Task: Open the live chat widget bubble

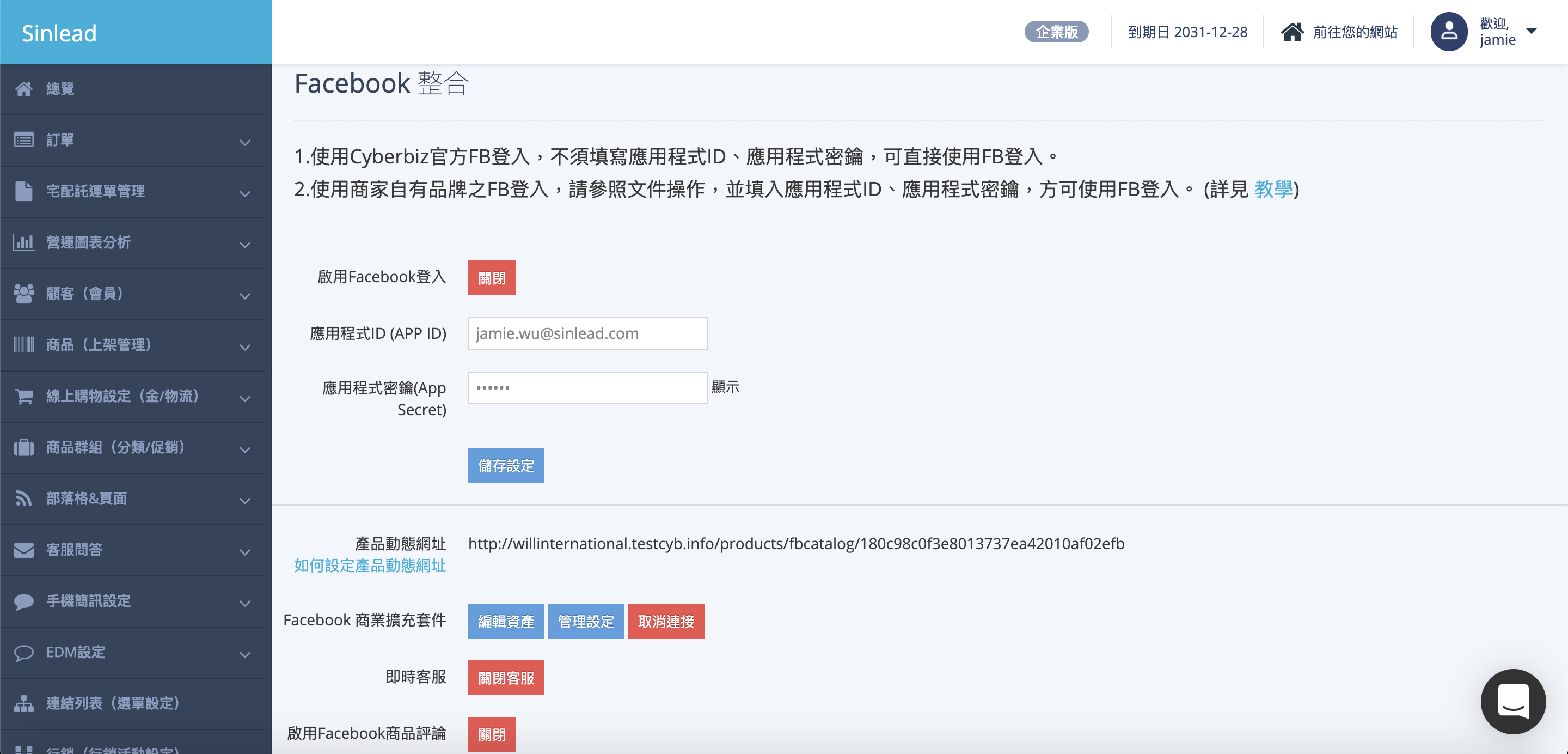Action: point(1513,702)
